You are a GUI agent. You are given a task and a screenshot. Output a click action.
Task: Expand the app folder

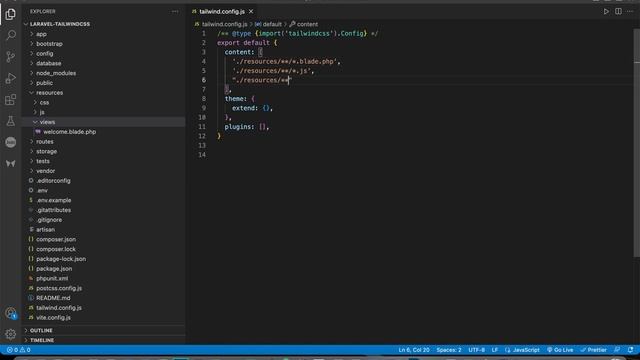tap(41, 34)
